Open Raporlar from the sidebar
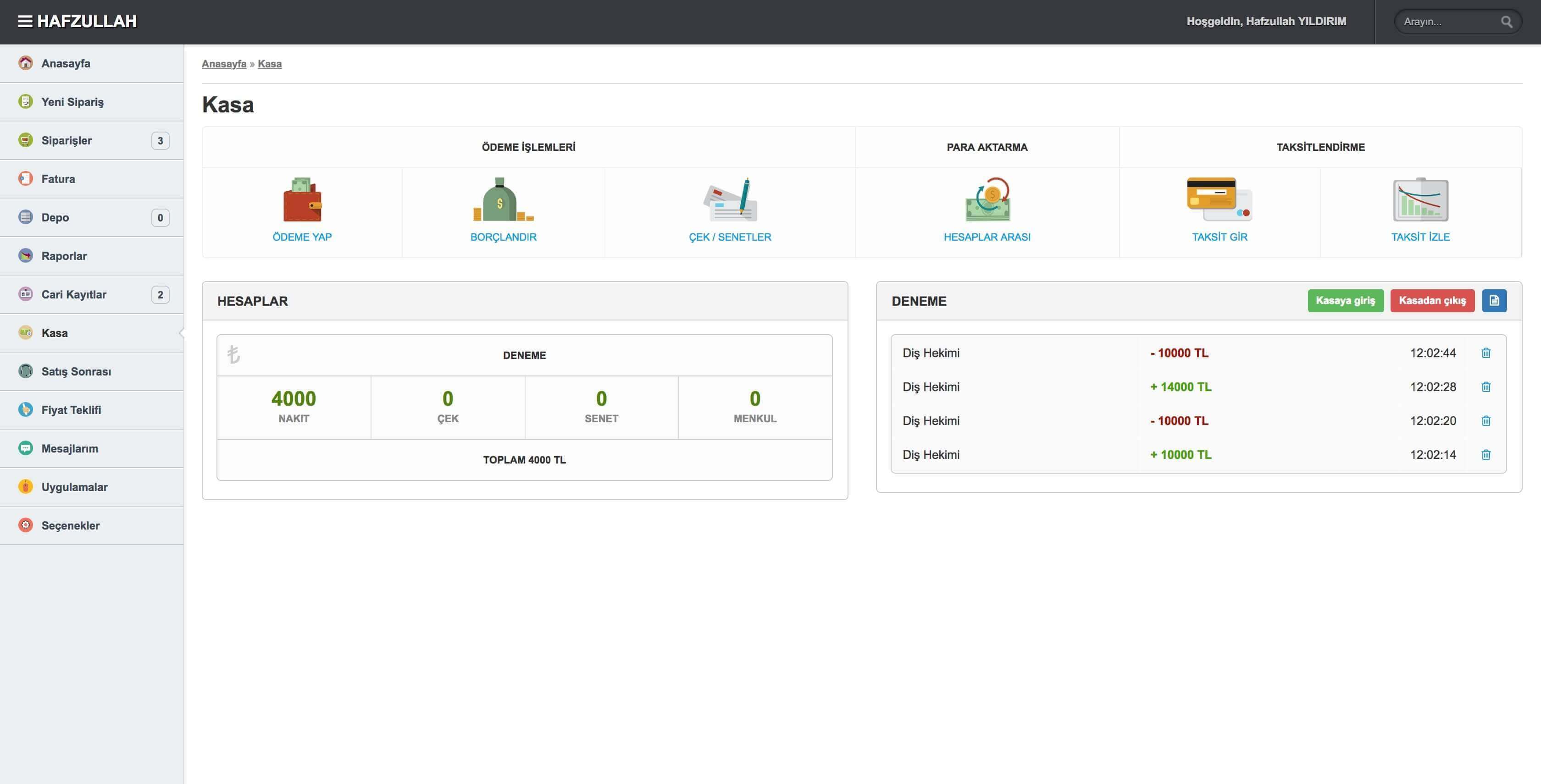The height and width of the screenshot is (784, 1541). [x=64, y=256]
